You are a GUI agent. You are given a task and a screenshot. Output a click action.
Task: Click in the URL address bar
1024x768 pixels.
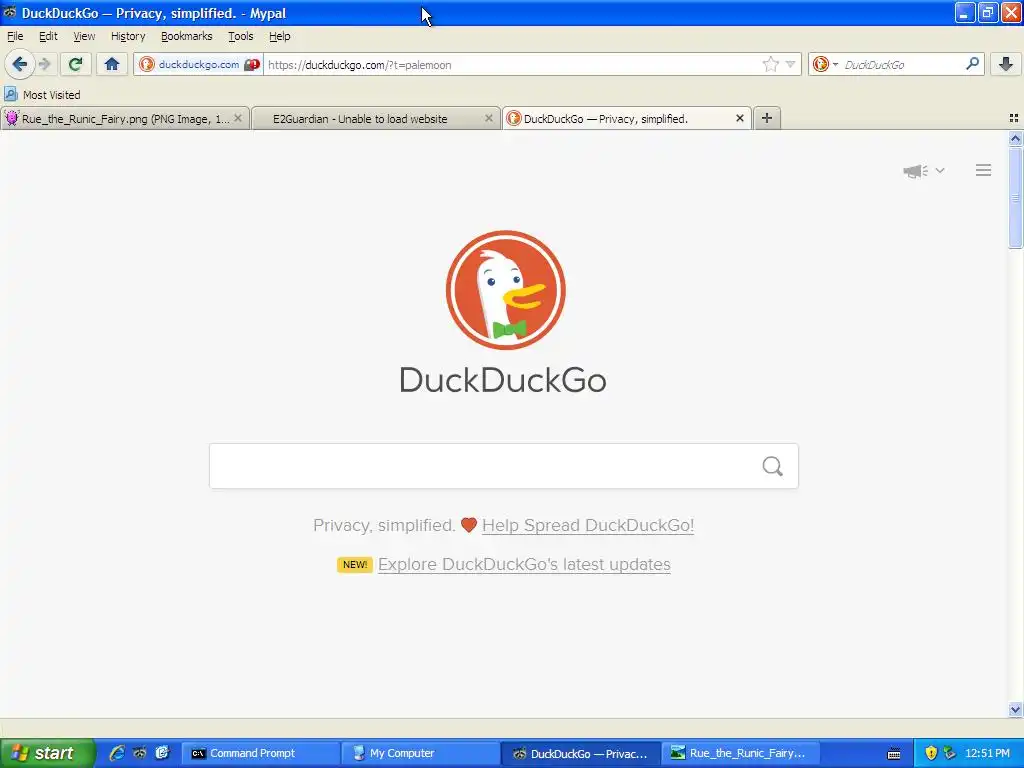(513, 64)
